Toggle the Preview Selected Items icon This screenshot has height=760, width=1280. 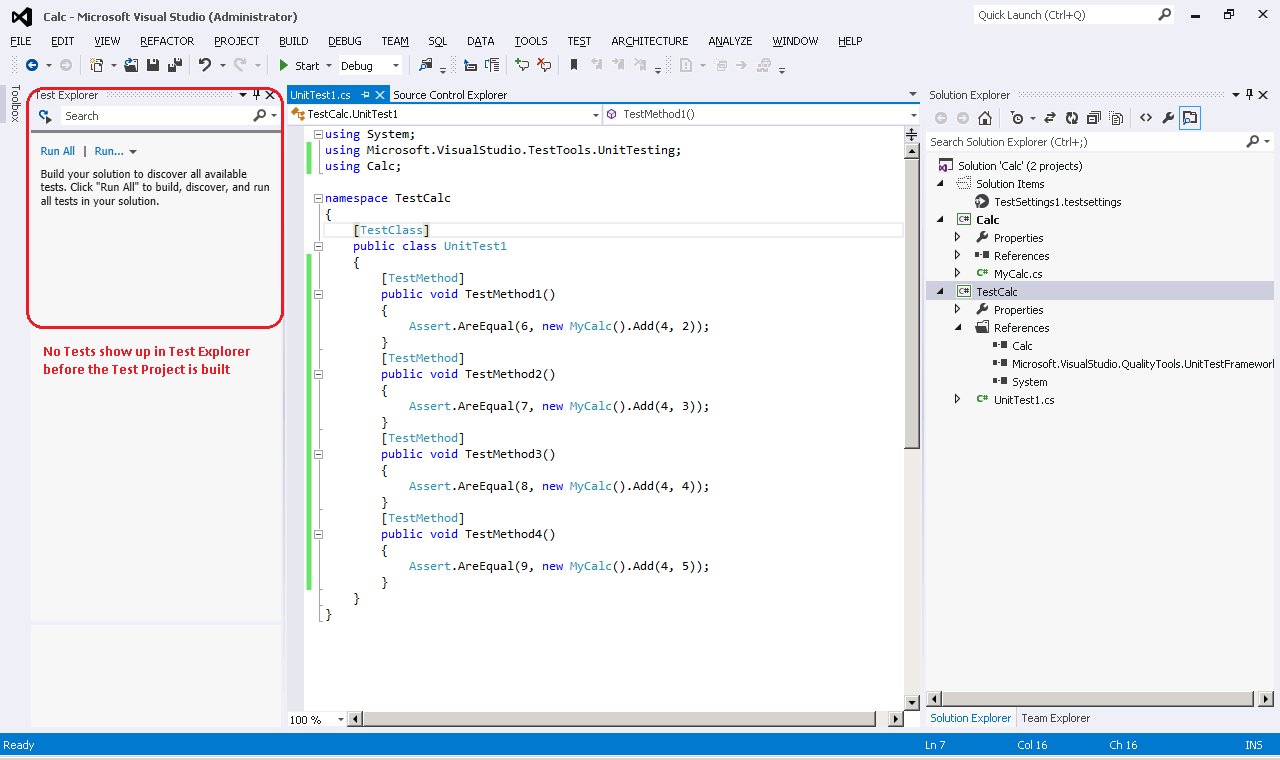pyautogui.click(x=1190, y=117)
